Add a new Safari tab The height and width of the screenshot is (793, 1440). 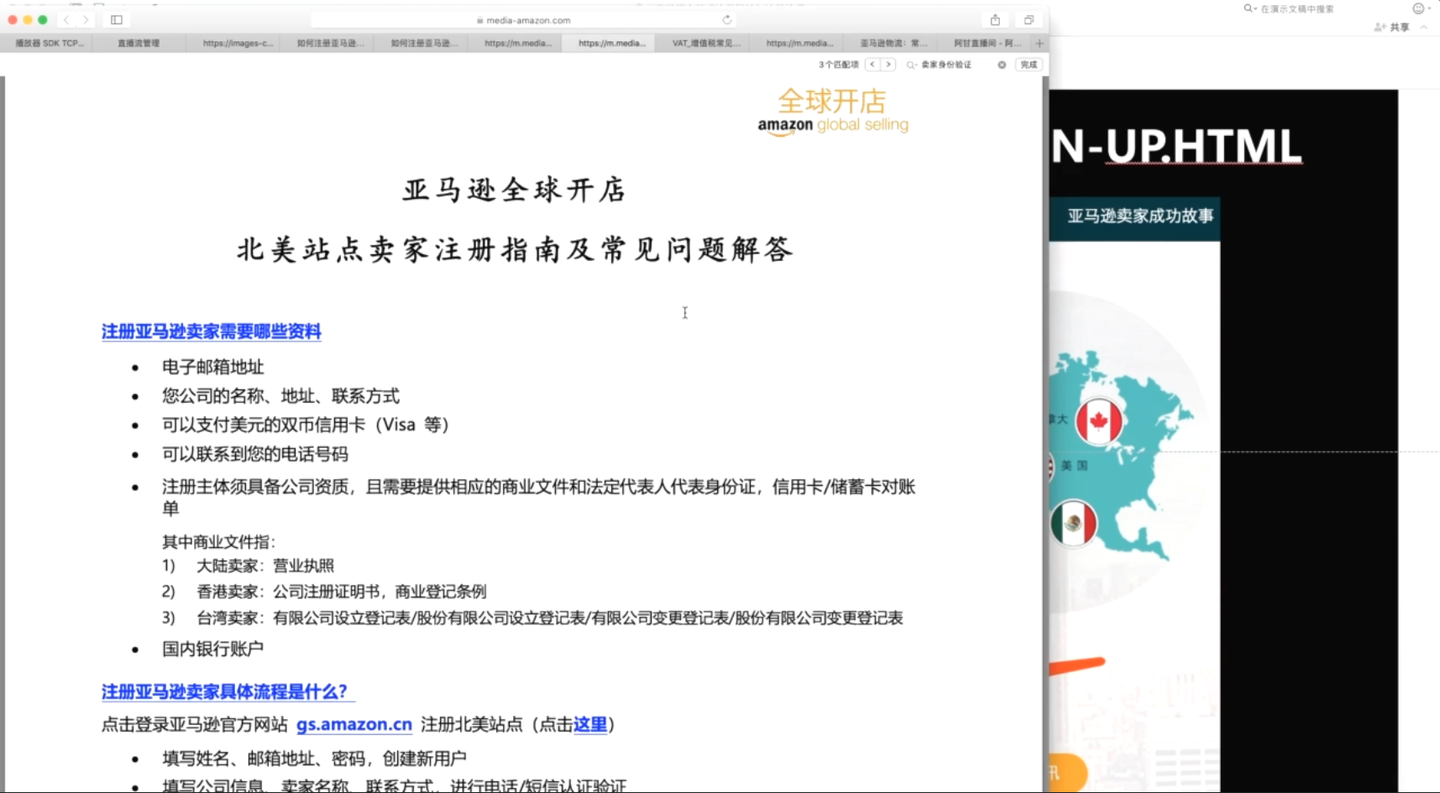click(1040, 44)
